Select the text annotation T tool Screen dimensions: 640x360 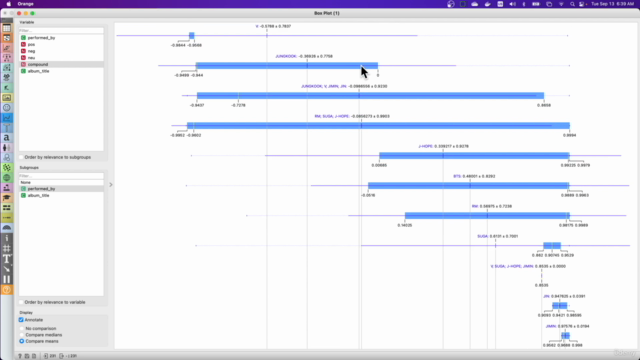pyautogui.click(x=7, y=259)
